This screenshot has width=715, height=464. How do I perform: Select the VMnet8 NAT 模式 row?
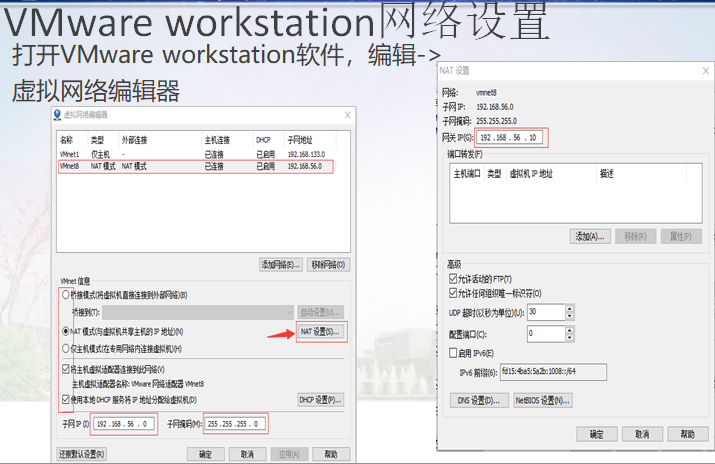[196, 166]
